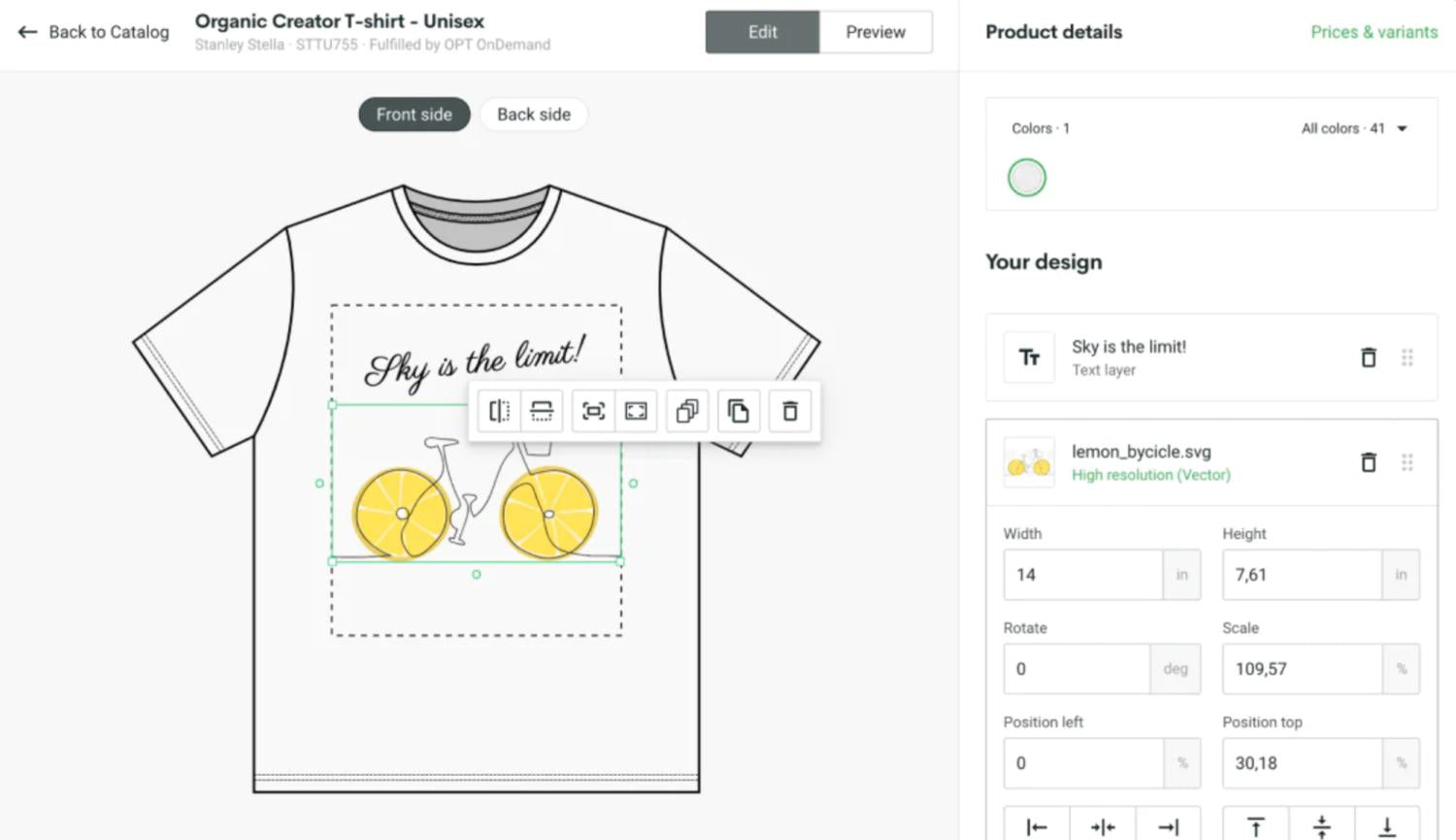Go Back to Catalog
This screenshot has height=840, width=1456.
(x=93, y=32)
